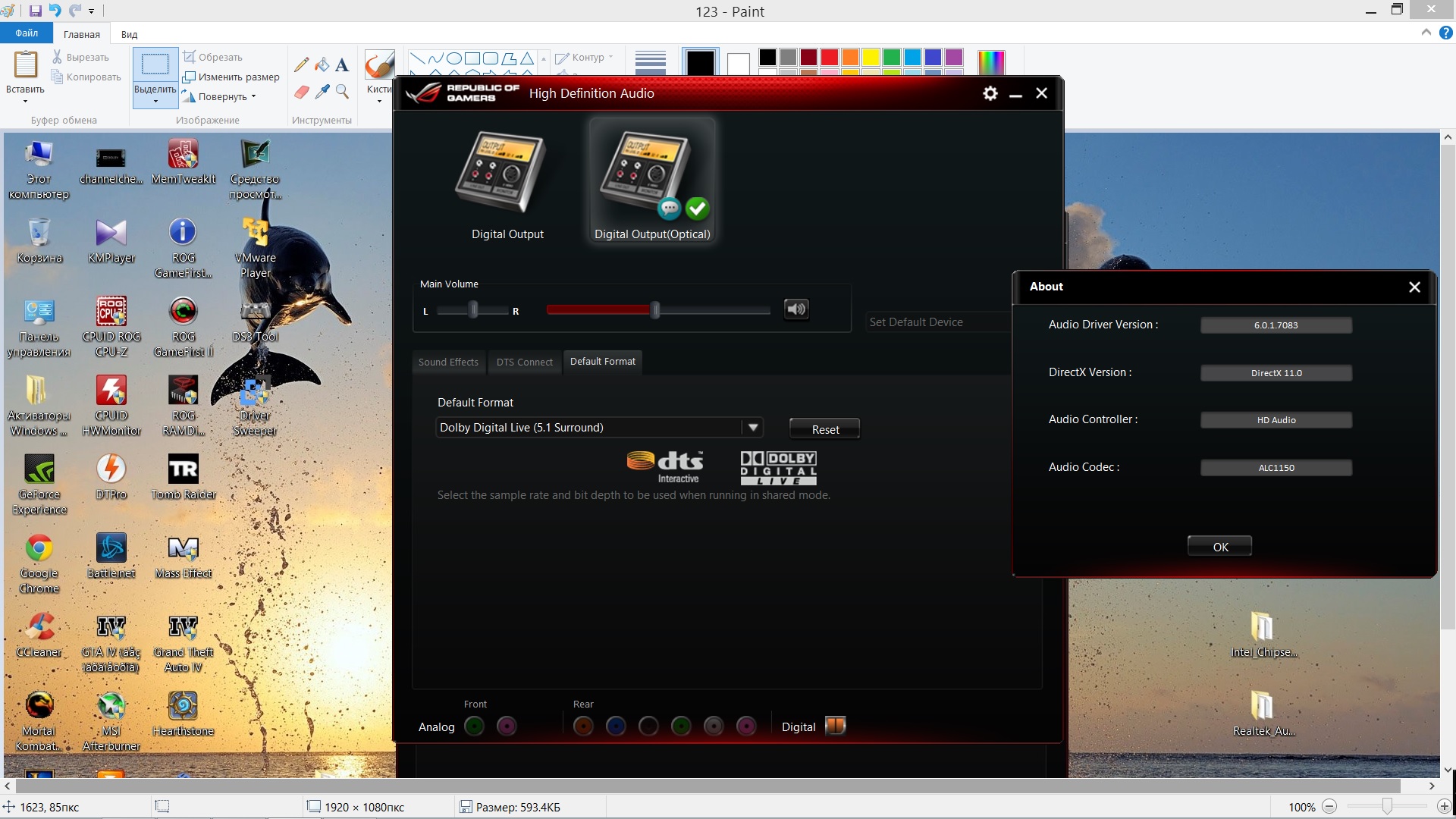Screen dimensions: 1456x819
Task: Click Audio Driver Version value 6.0.1.7083
Action: pos(1276,325)
